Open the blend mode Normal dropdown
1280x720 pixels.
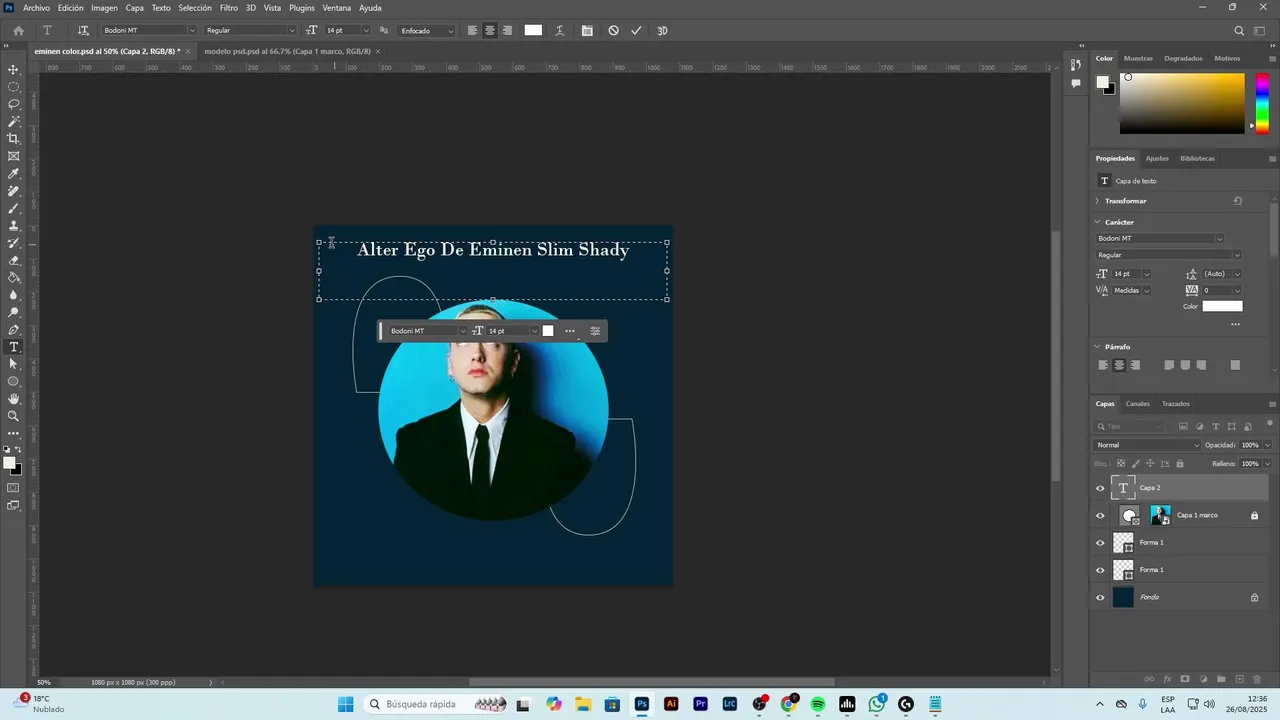[x=1147, y=445]
